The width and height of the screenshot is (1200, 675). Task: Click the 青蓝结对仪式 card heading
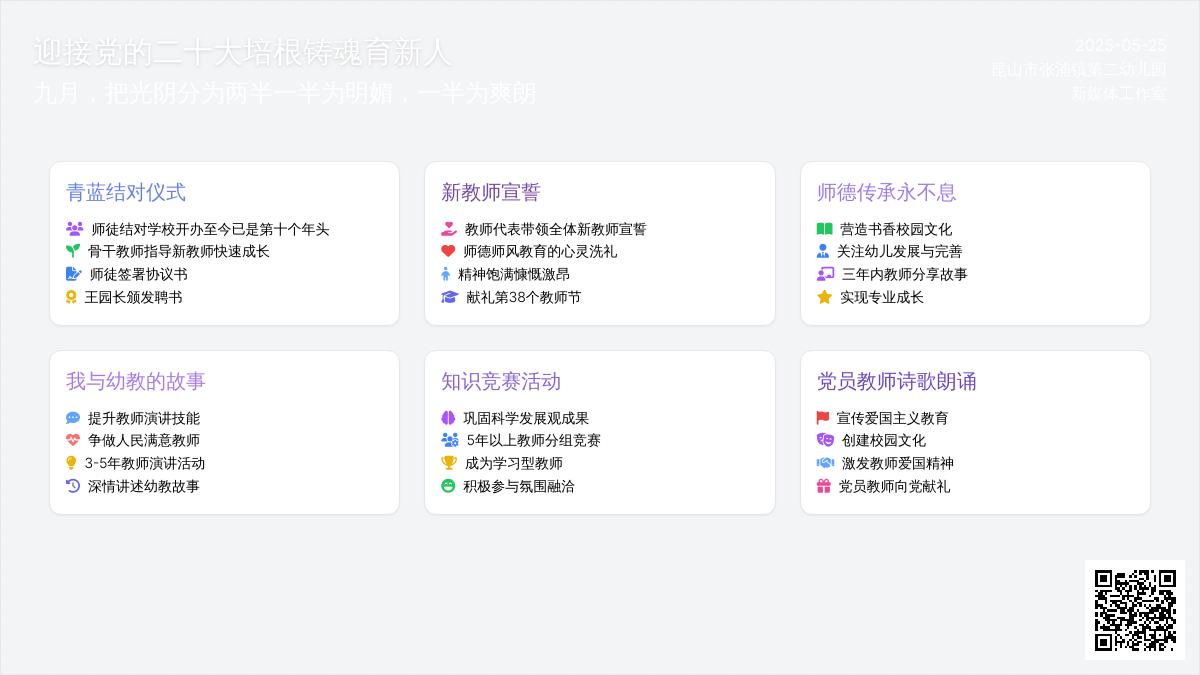click(126, 192)
